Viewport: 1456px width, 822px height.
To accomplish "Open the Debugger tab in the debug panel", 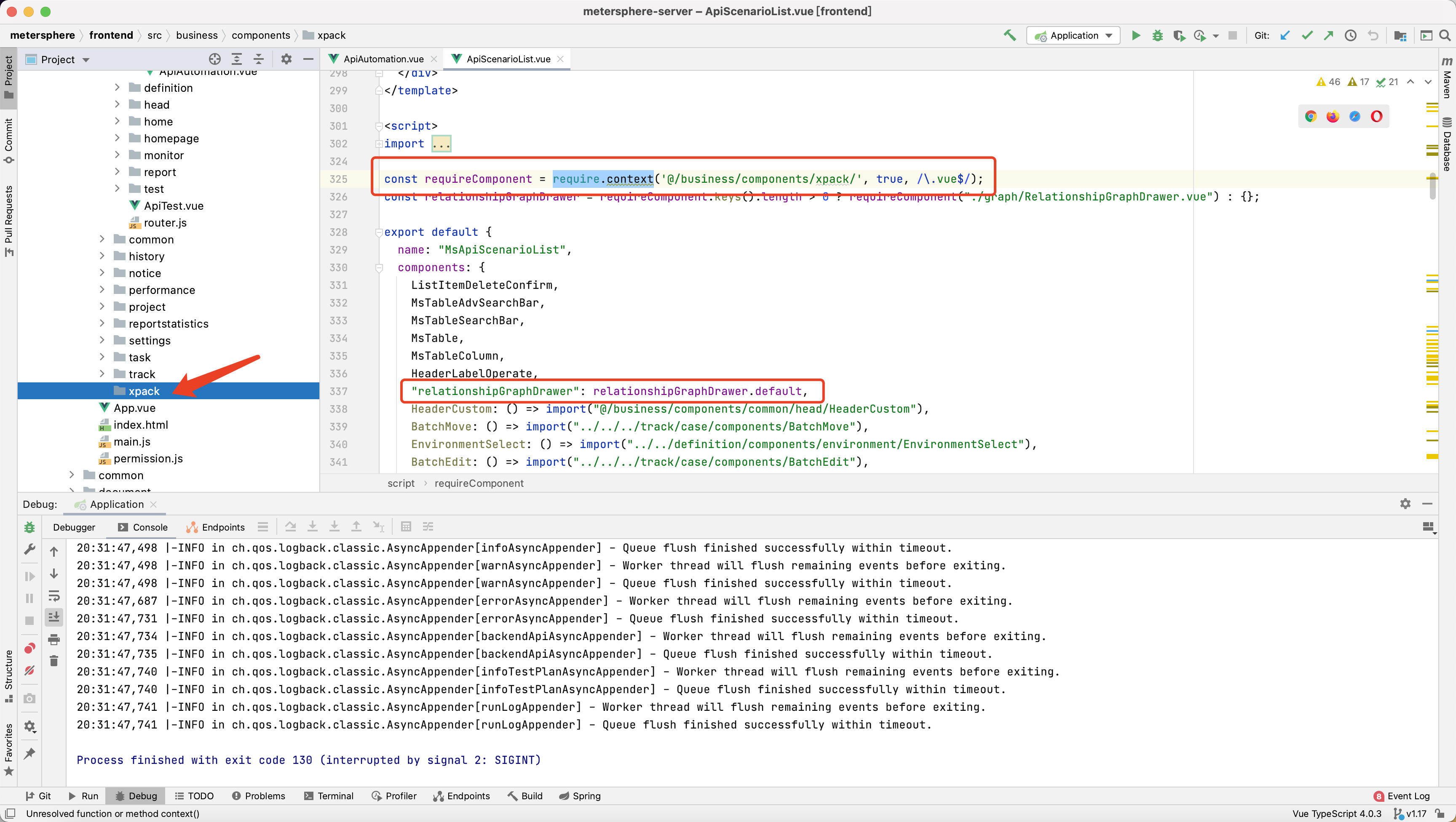I will (x=74, y=526).
